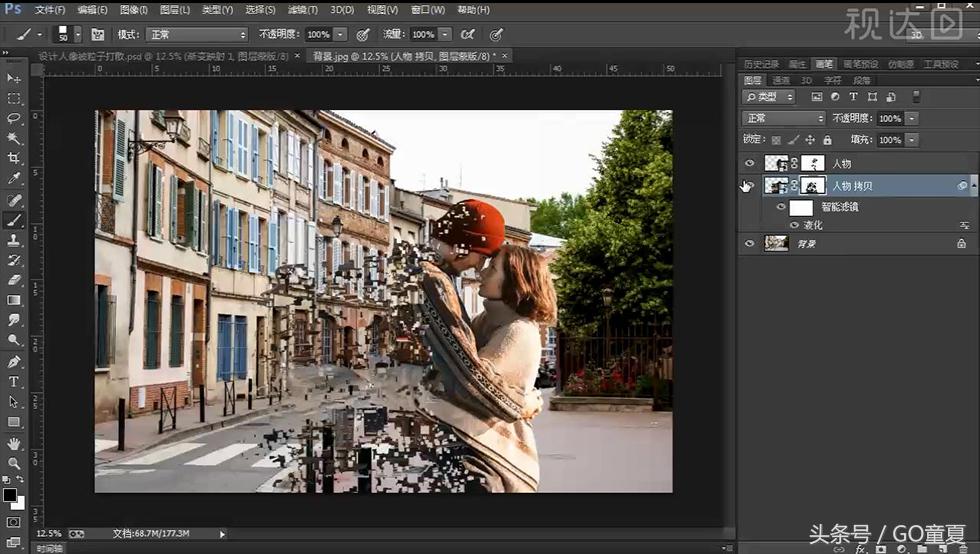Choose the Zoom tool in toolbar
The height and width of the screenshot is (554, 980).
(x=14, y=463)
